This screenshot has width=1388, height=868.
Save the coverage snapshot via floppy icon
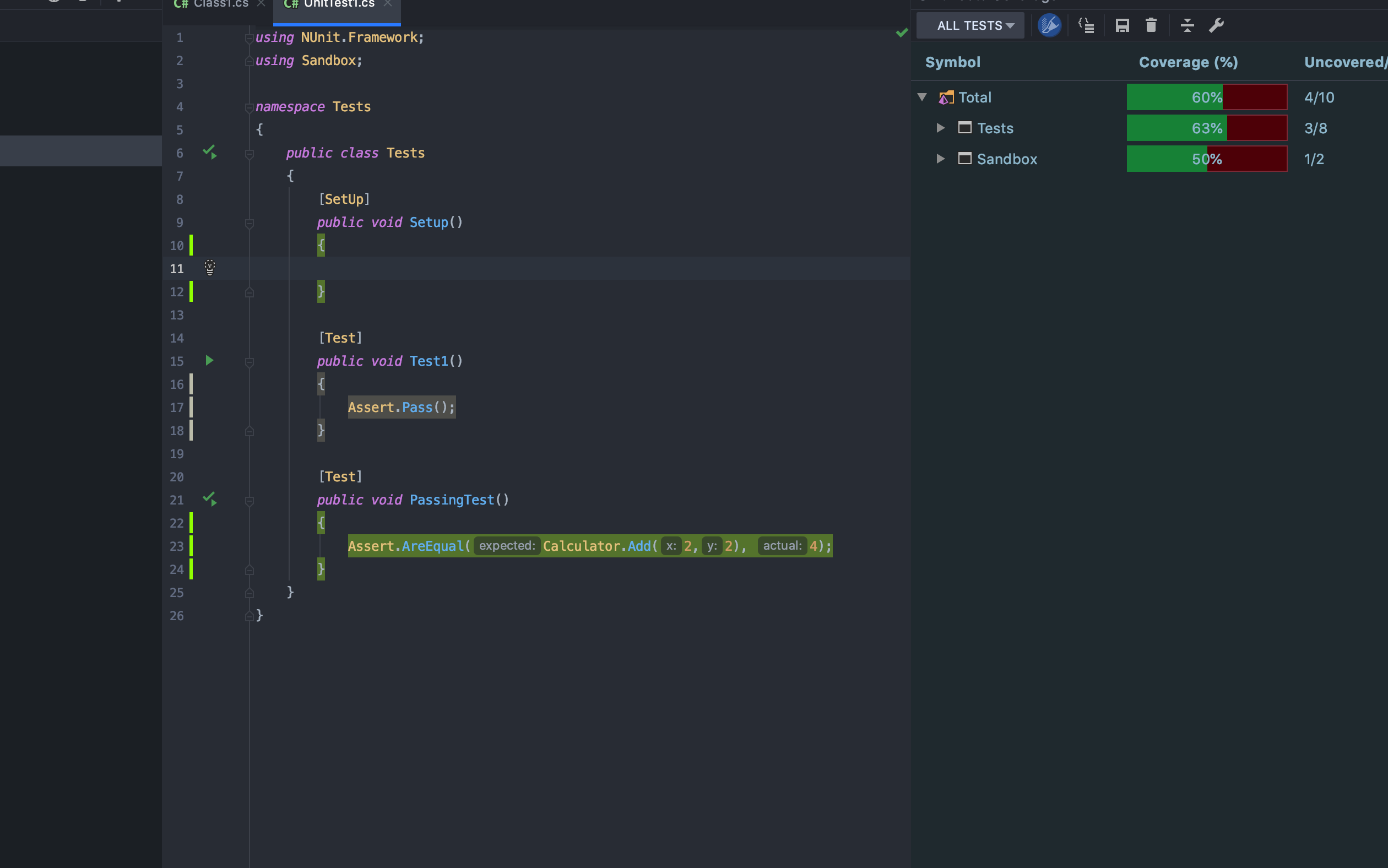coord(1122,25)
